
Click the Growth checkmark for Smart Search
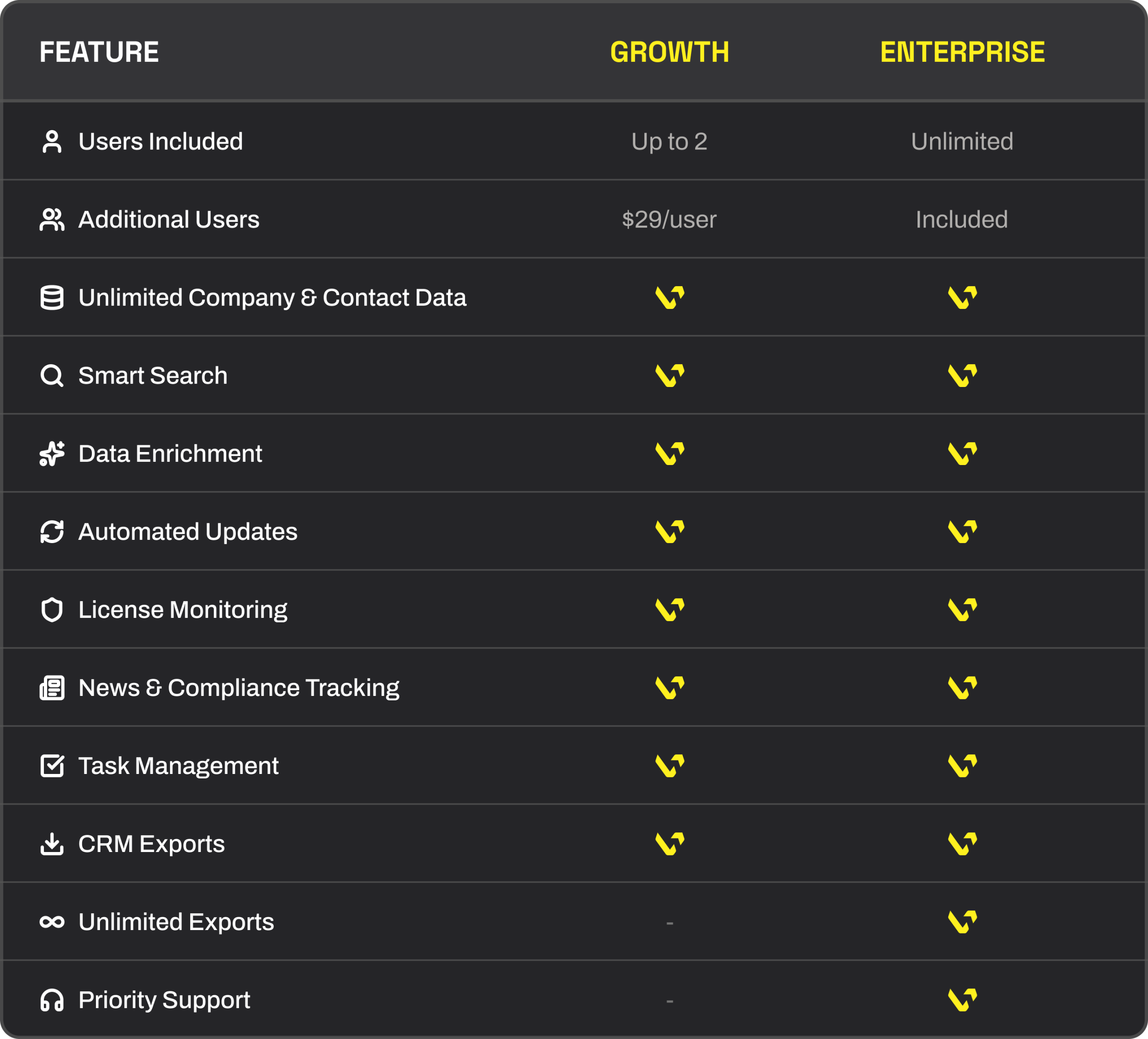pyautogui.click(x=670, y=376)
